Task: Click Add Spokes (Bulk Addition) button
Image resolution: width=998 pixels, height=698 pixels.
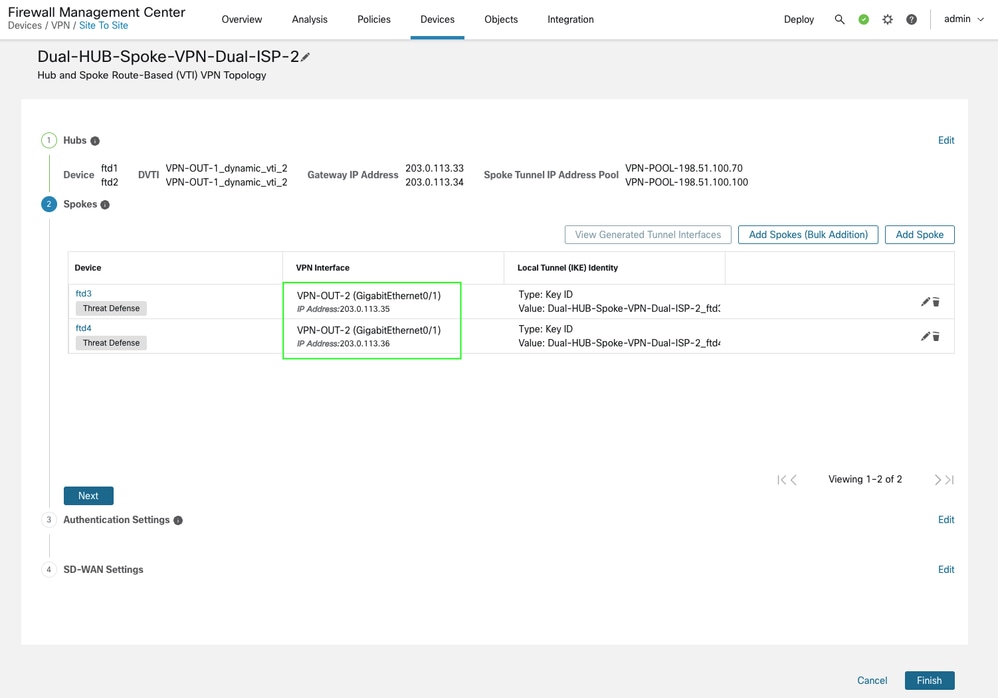Action: pos(808,235)
